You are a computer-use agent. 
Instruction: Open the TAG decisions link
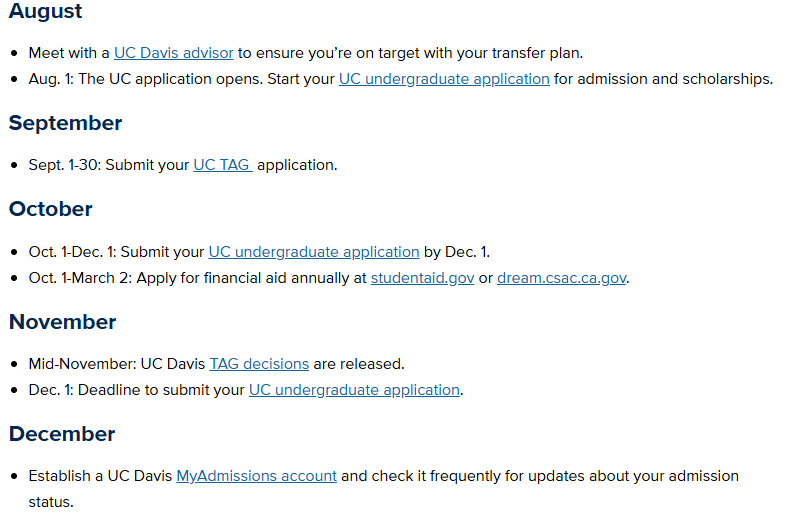259,364
